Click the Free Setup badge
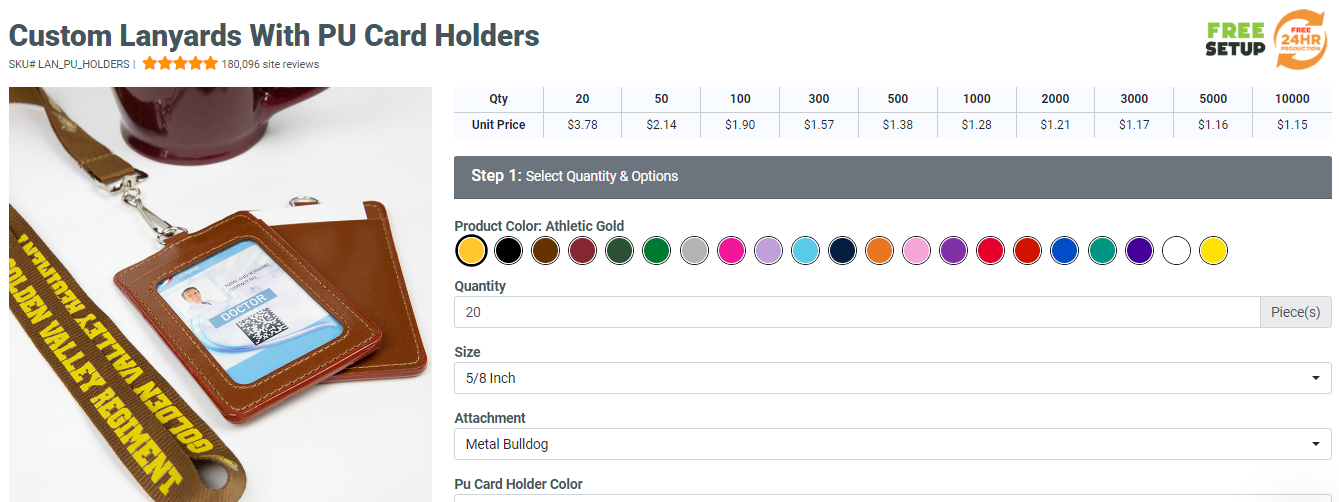 [x=1235, y=40]
